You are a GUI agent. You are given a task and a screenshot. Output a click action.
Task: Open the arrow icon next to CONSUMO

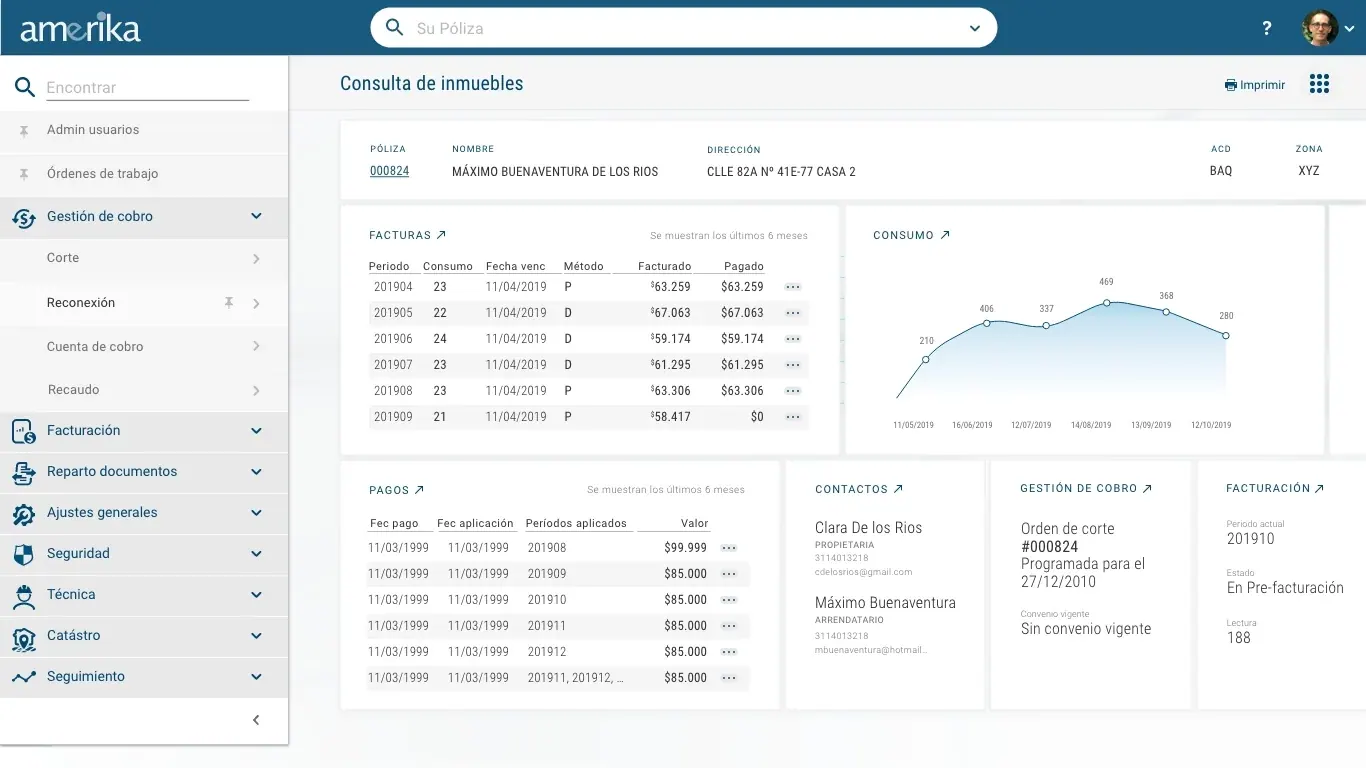pos(944,235)
